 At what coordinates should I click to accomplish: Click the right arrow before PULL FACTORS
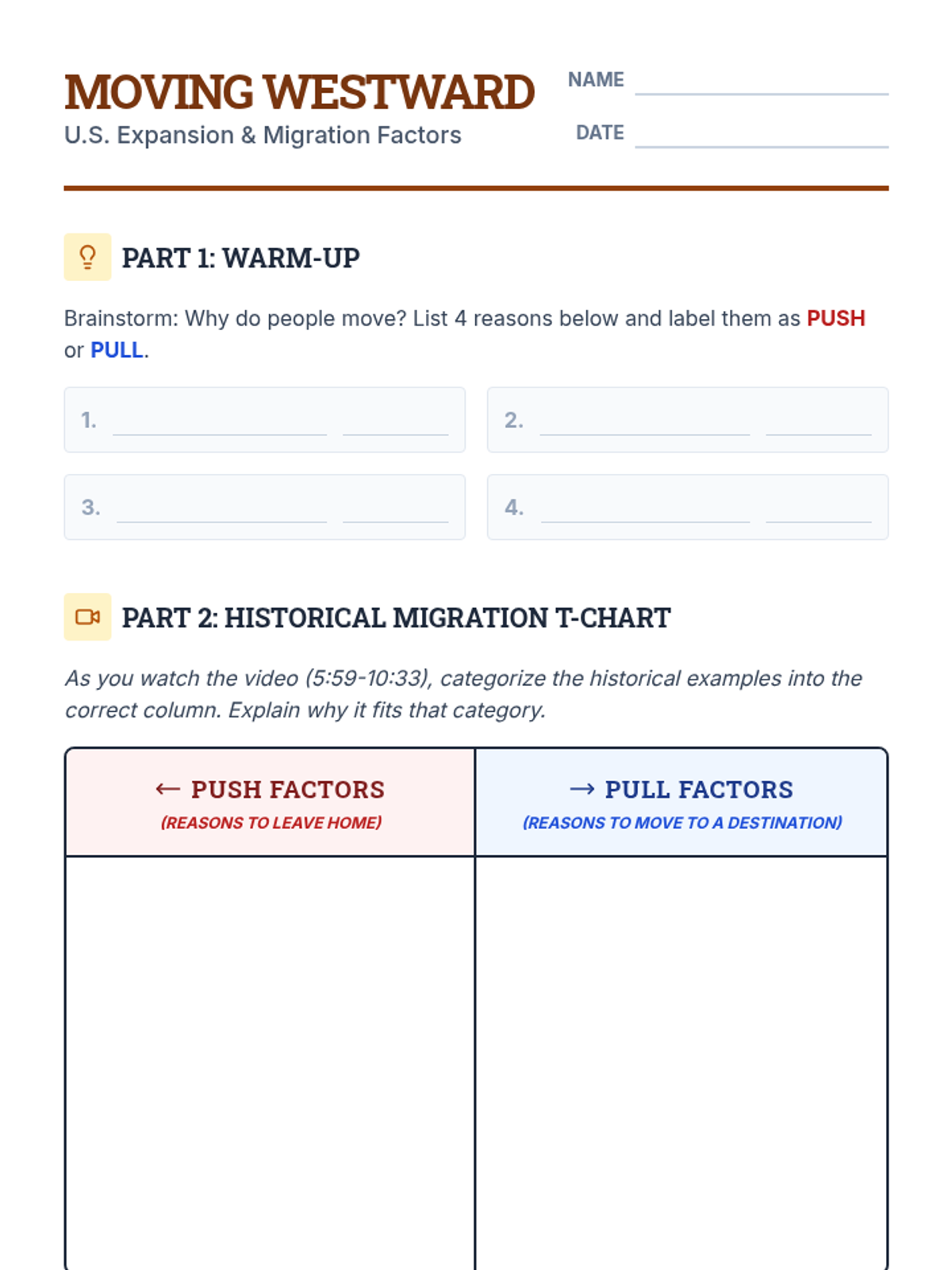(x=582, y=789)
